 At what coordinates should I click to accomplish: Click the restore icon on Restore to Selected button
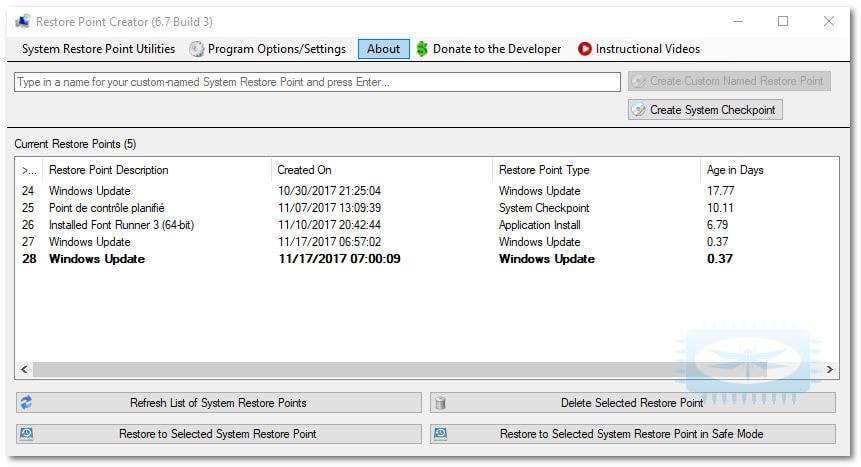tap(26, 433)
